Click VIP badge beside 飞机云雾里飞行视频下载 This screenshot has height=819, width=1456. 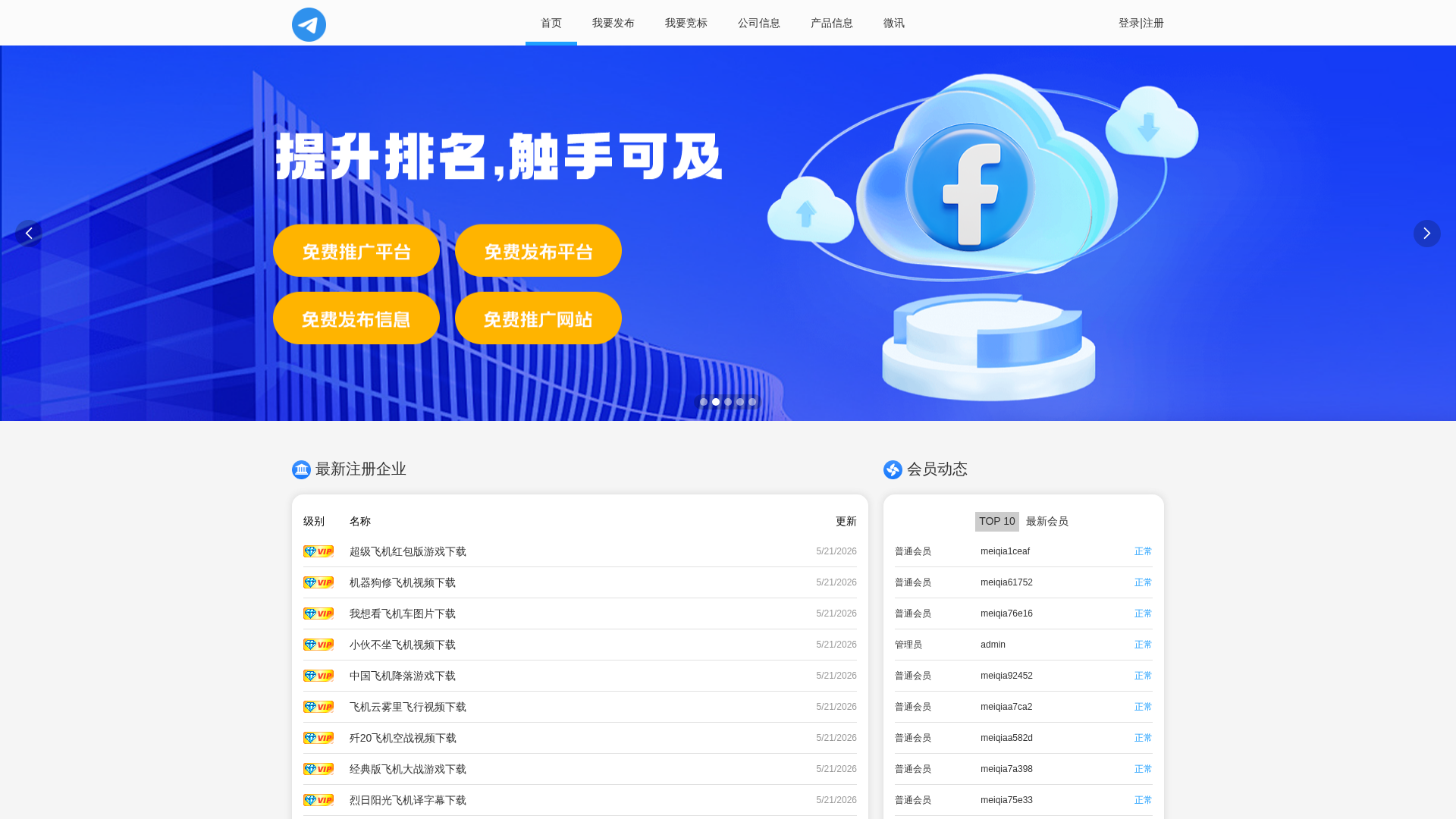[x=318, y=707]
